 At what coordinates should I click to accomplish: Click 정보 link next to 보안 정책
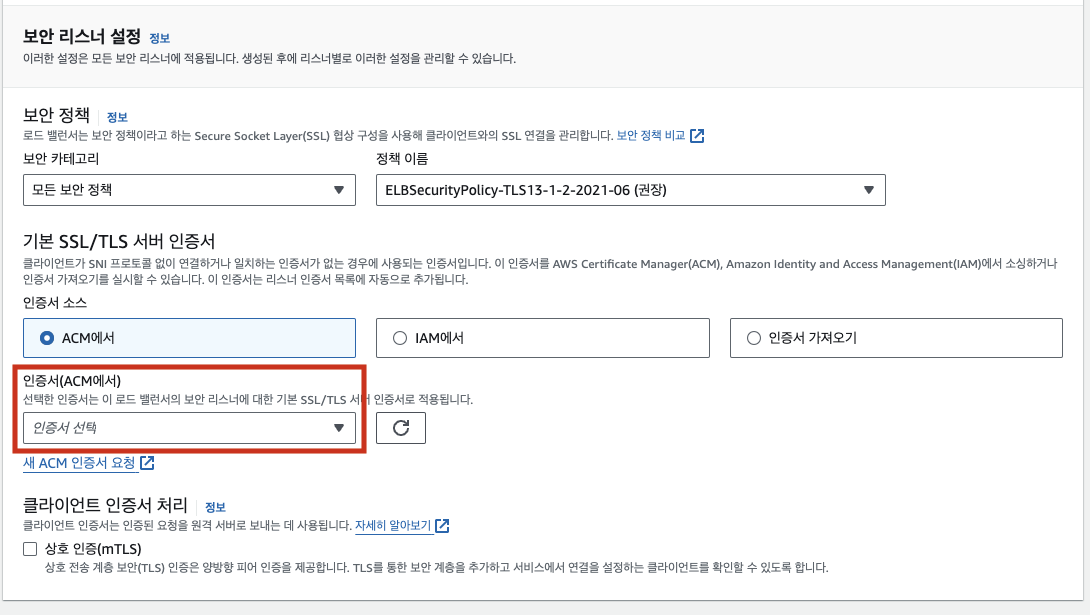pos(117,117)
